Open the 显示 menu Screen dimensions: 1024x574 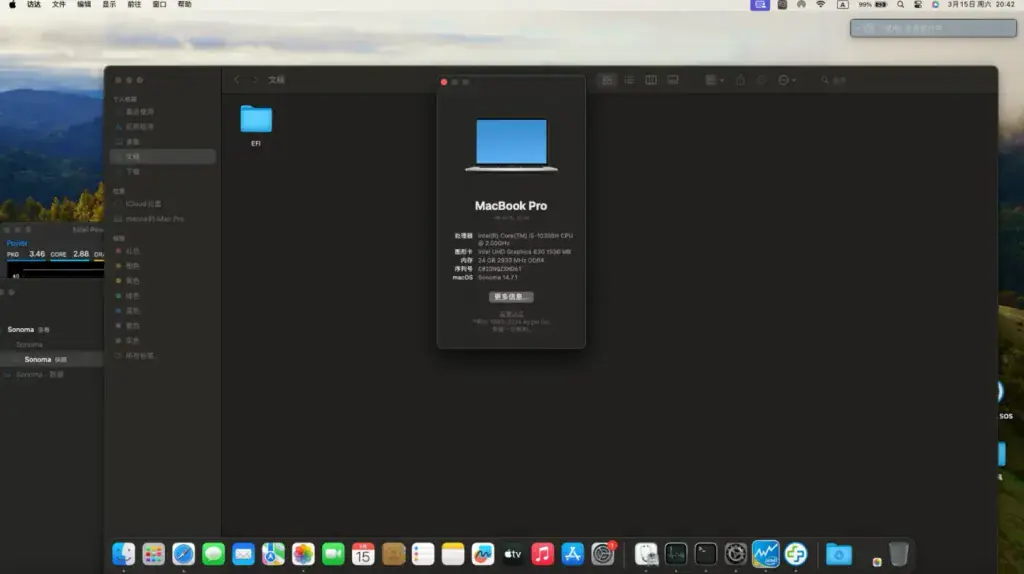pyautogui.click(x=109, y=5)
